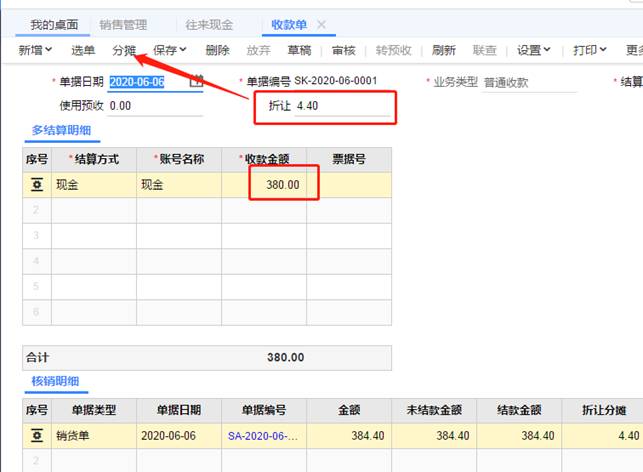Open the 打印 dropdown menu
Image resolution: width=643 pixels, height=472 pixels.
point(591,50)
